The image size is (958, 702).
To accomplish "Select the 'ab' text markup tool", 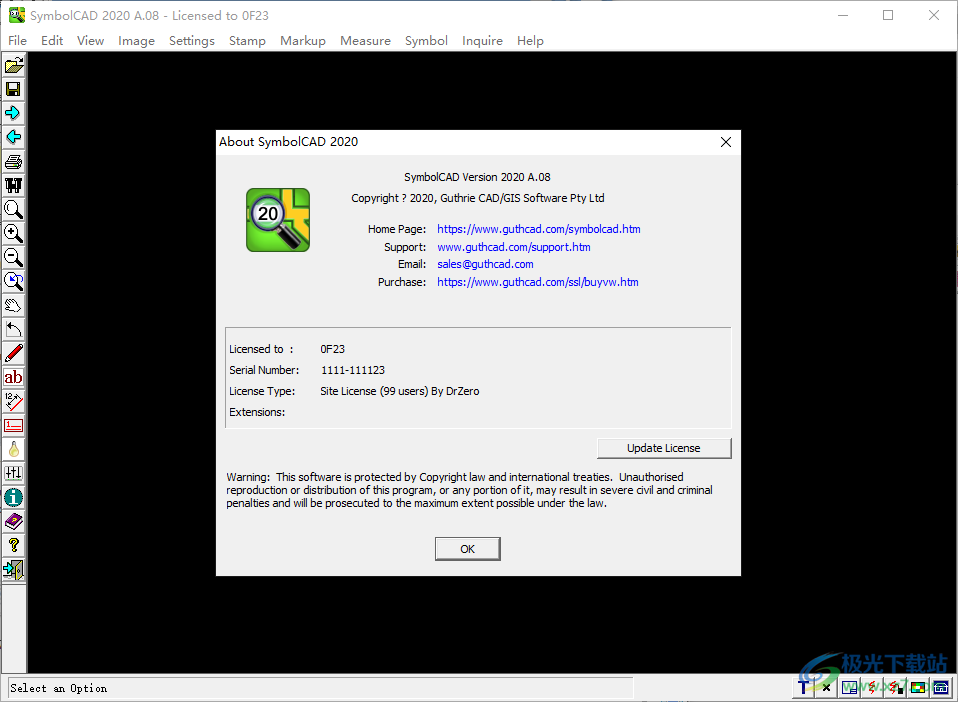I will (x=13, y=377).
